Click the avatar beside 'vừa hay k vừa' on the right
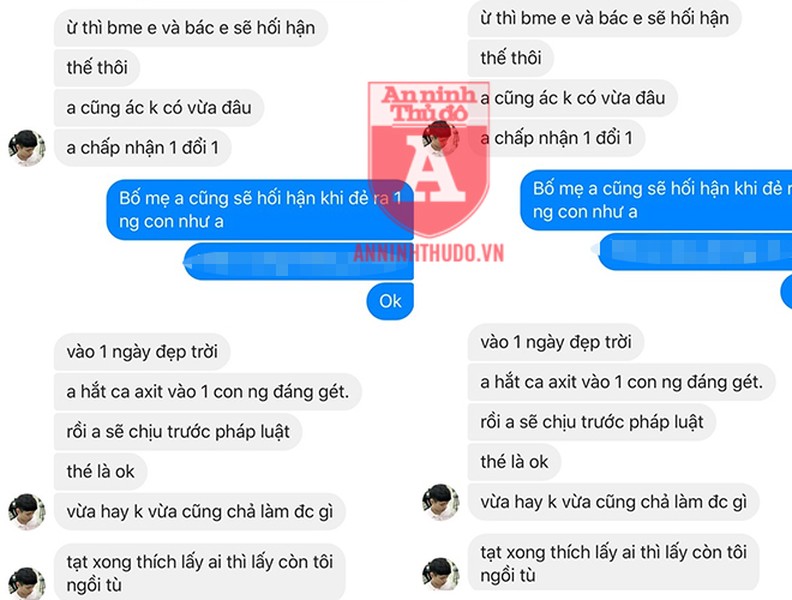792x600 pixels. [x=440, y=502]
